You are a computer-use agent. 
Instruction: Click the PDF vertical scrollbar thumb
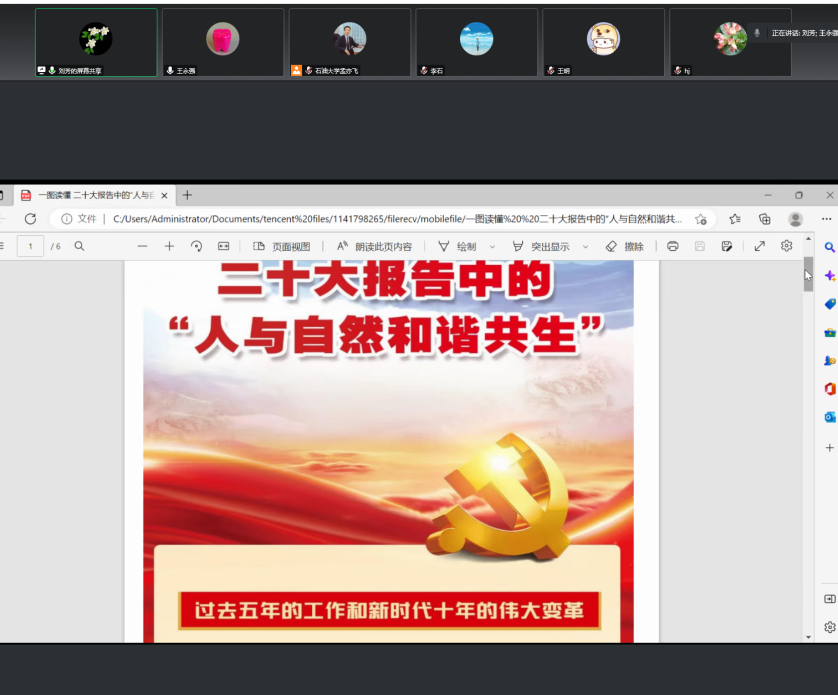pyautogui.click(x=808, y=275)
